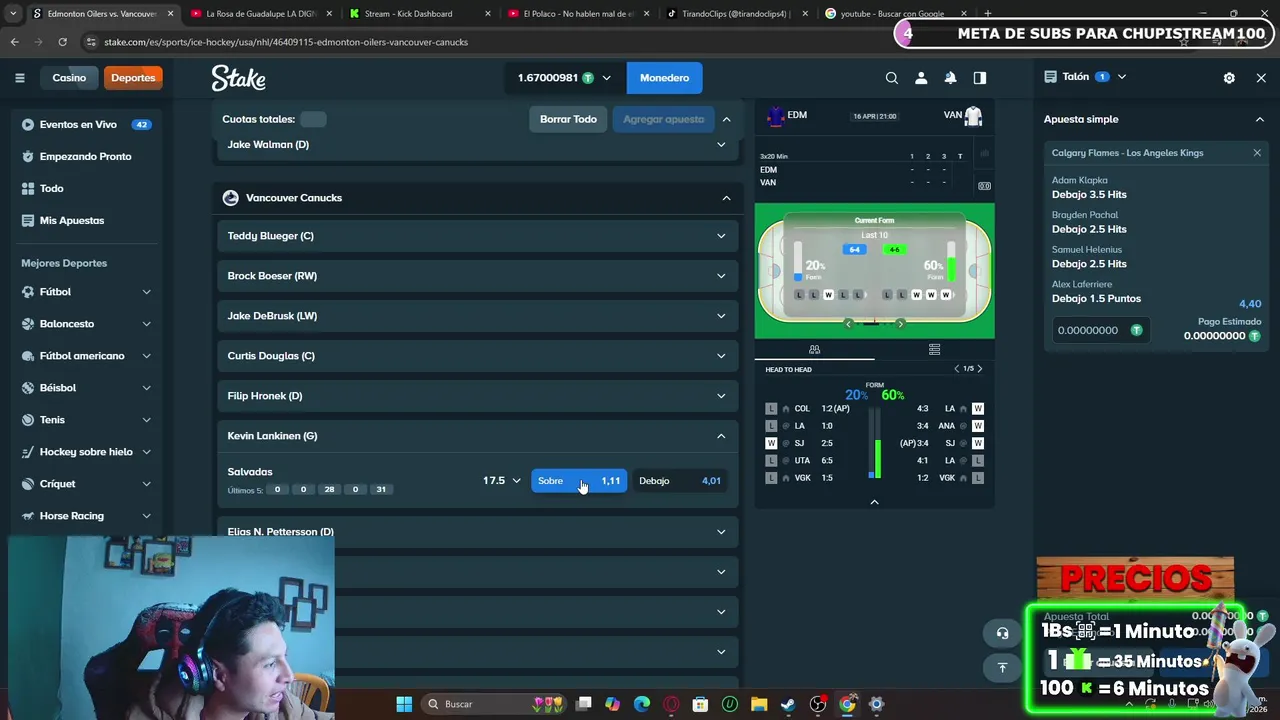This screenshot has height=720, width=1280.
Task: Toggle the side panel layout icon
Action: 980,78
